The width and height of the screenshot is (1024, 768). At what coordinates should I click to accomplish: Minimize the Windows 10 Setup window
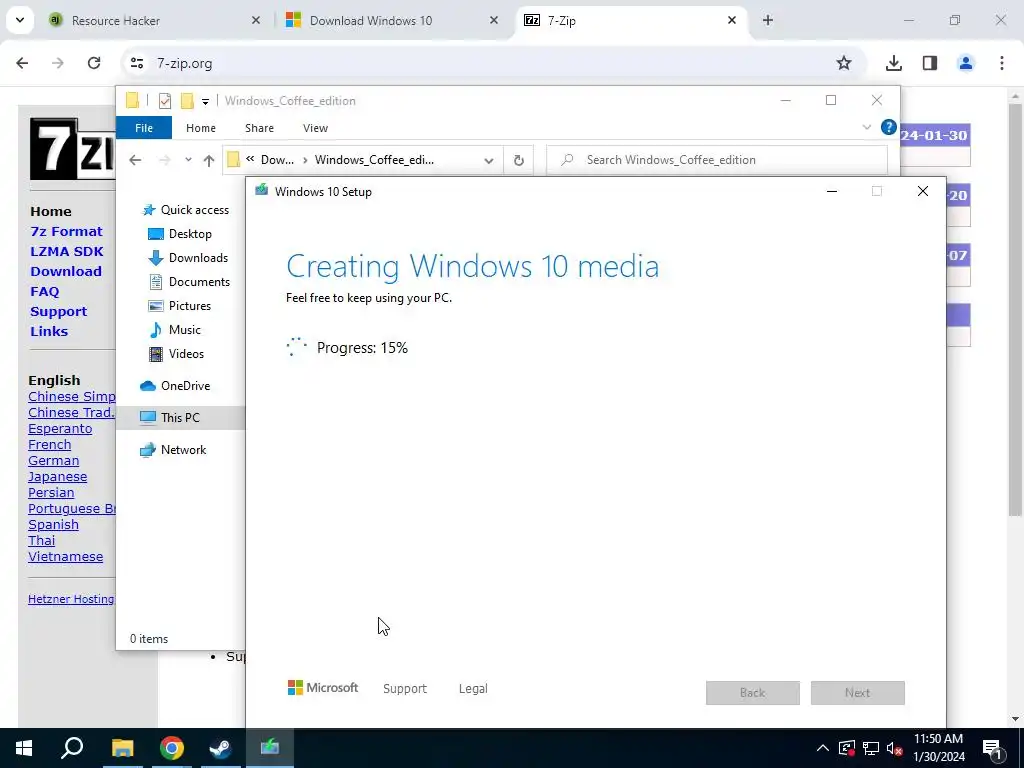[x=832, y=191]
